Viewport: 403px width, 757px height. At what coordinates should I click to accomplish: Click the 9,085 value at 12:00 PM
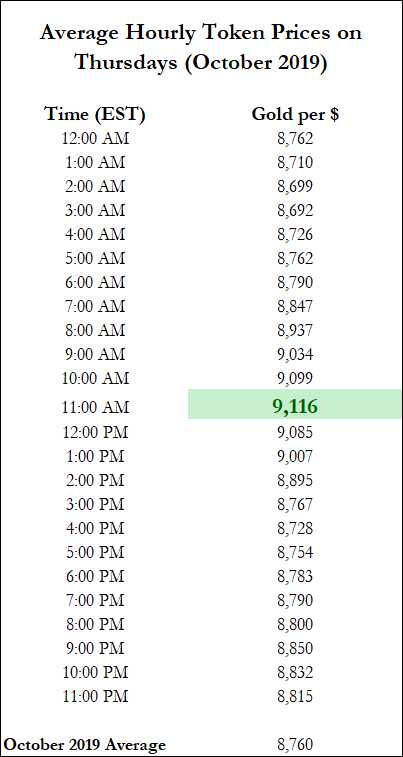click(295, 432)
